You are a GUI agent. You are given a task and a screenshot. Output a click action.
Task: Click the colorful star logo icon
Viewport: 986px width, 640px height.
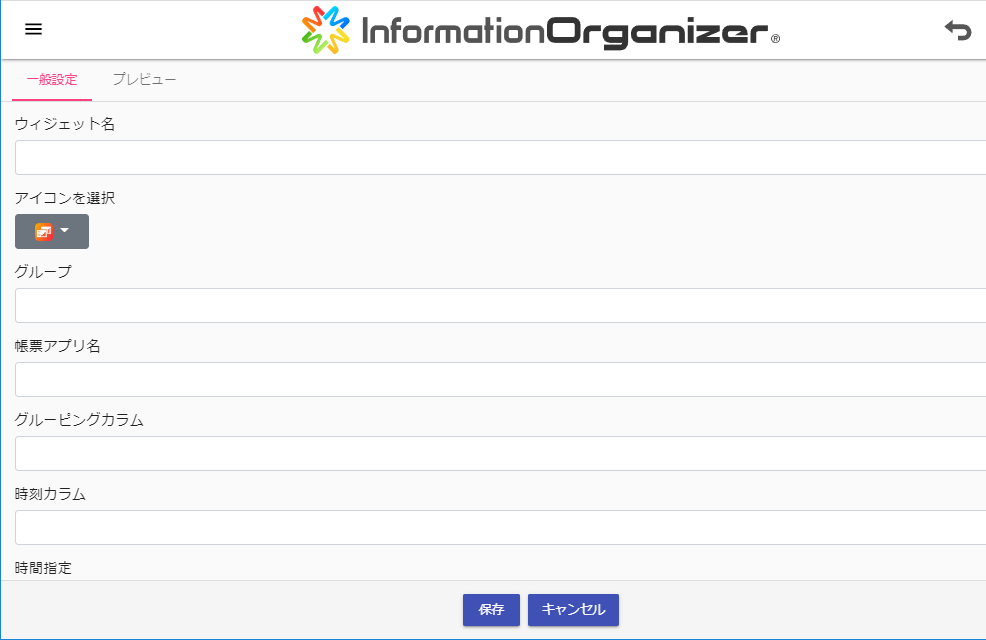coord(326,30)
